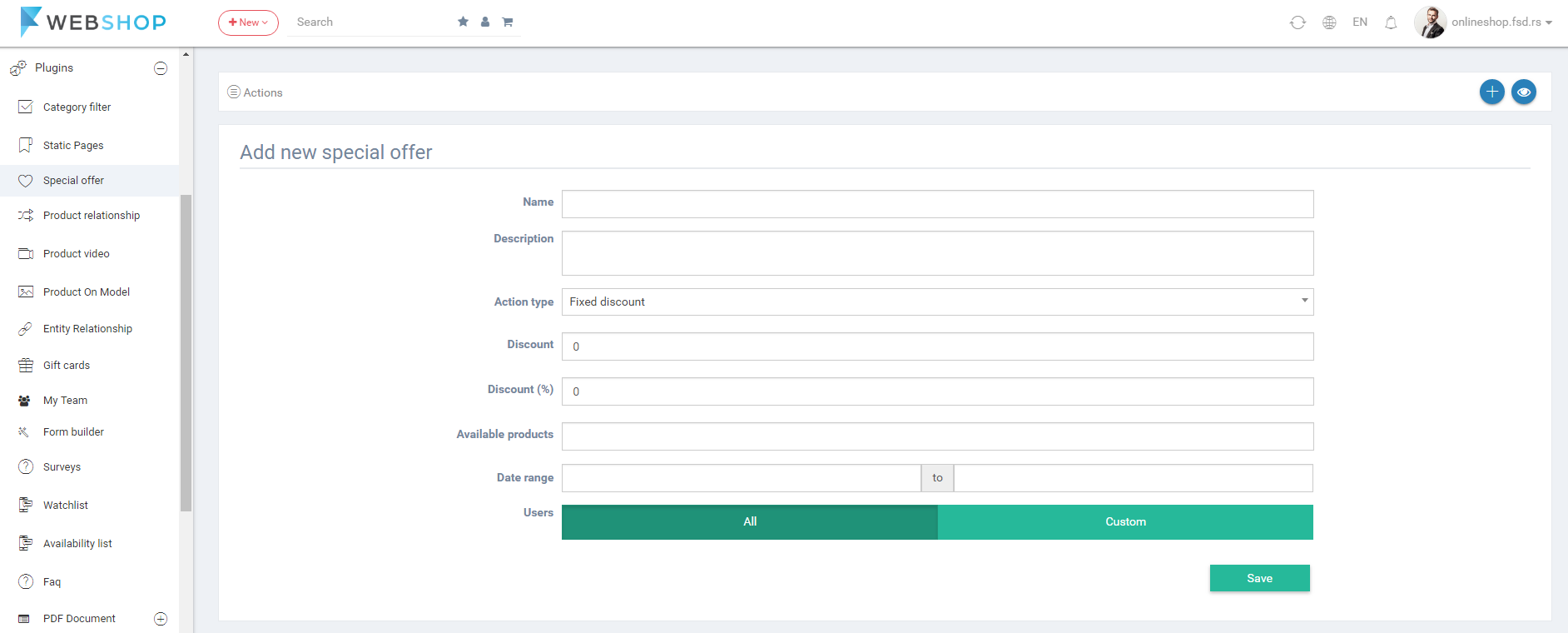The image size is (1568, 633).
Task: Click the sidebar scrollbar thumb
Action: [x=186, y=352]
